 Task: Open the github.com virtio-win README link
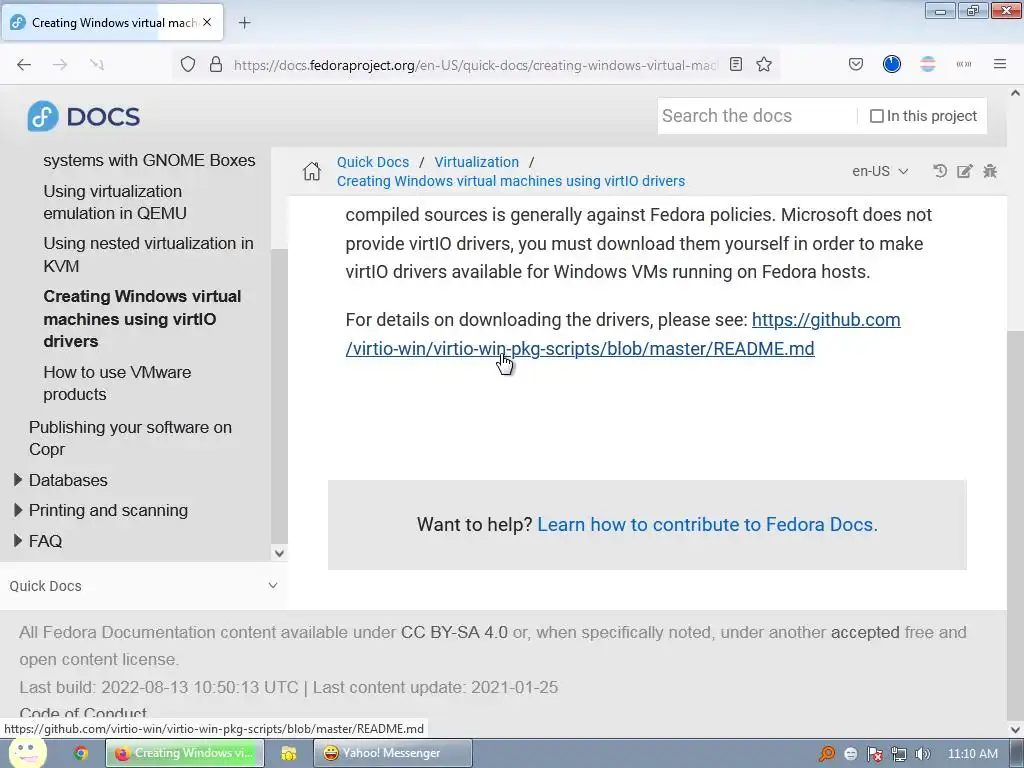(x=580, y=349)
